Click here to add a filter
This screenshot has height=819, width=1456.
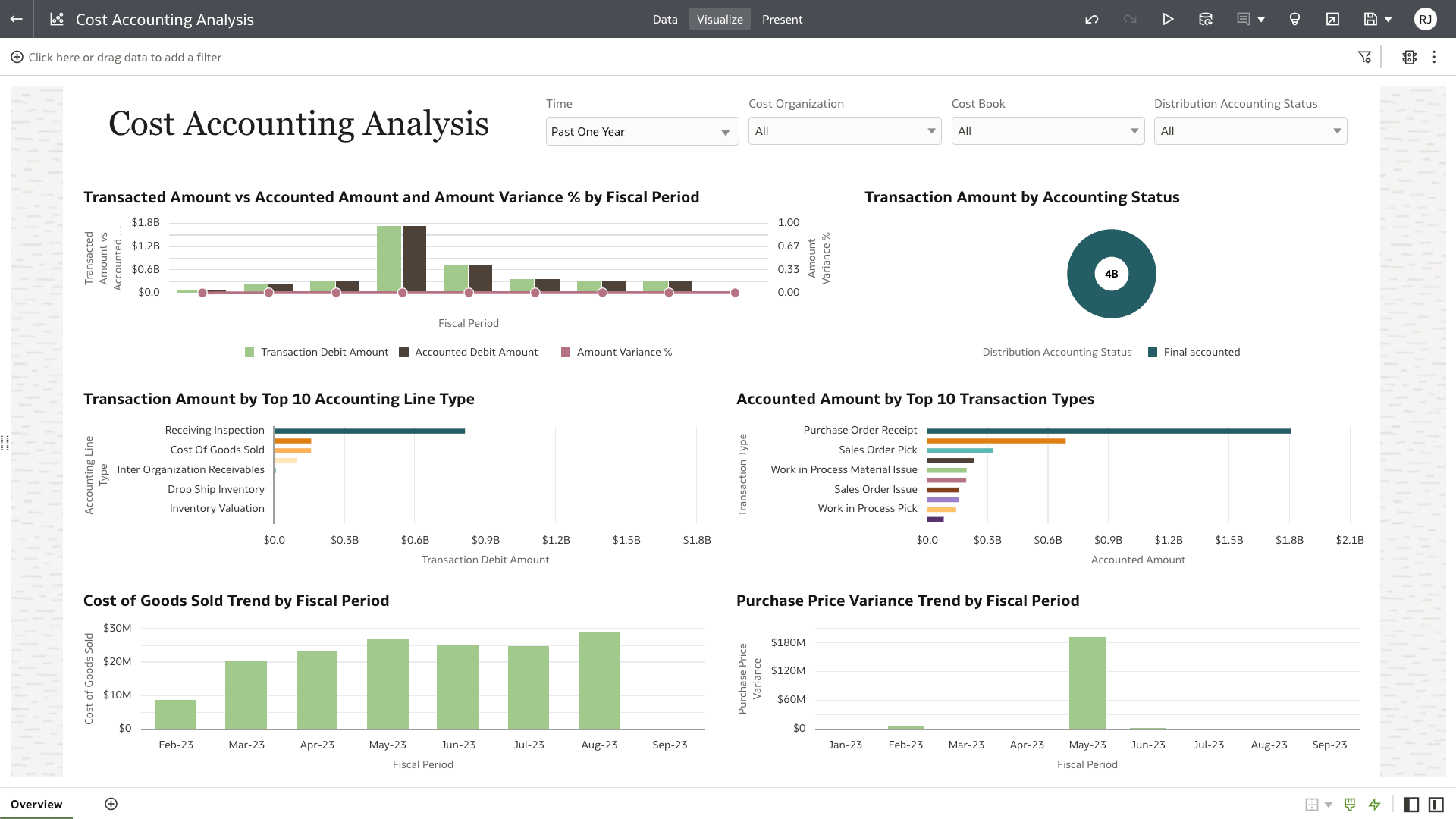[x=125, y=57]
